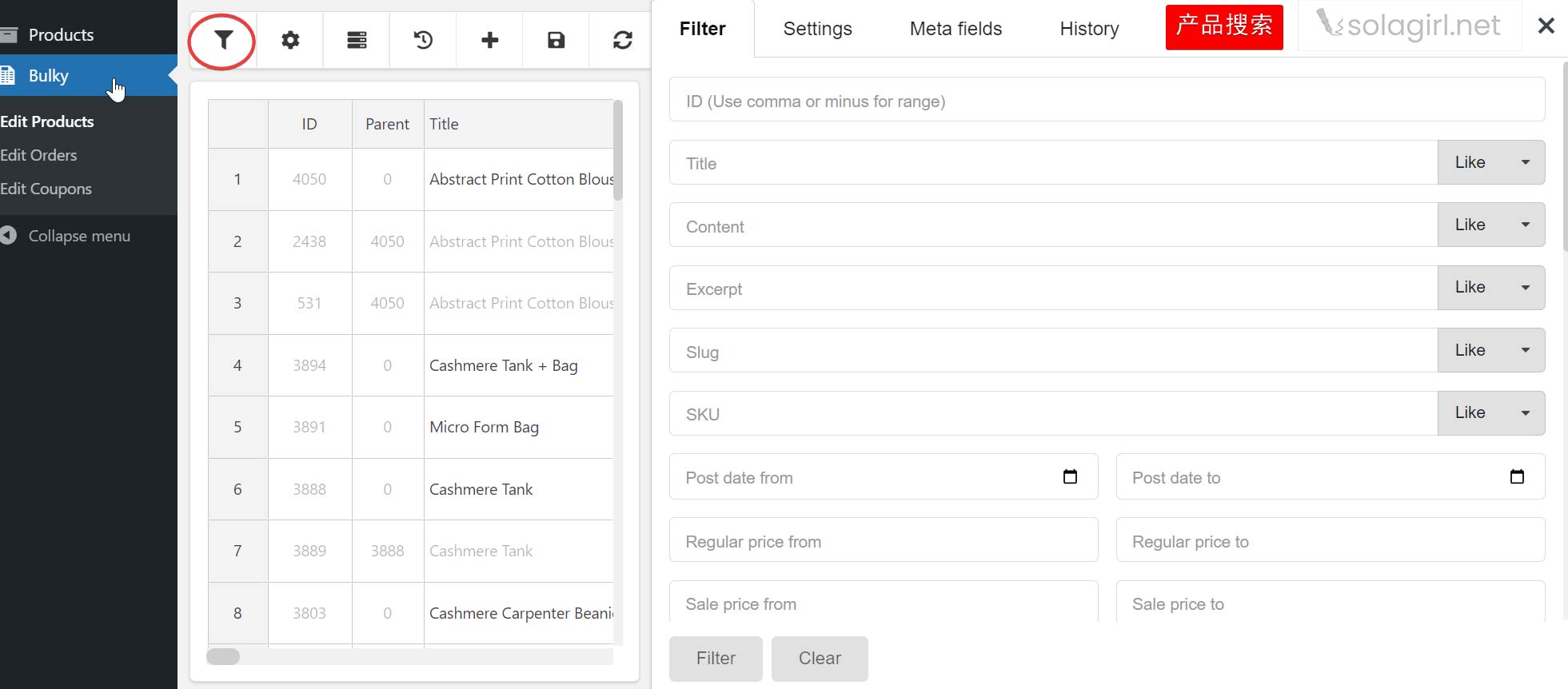Focus the SKU filter field

(1053, 413)
